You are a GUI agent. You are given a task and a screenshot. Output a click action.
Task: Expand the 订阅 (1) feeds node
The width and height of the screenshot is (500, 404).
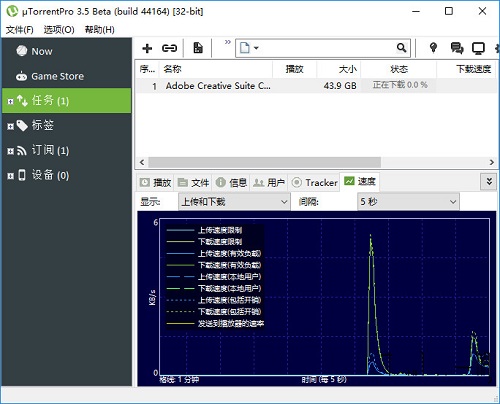point(10,151)
